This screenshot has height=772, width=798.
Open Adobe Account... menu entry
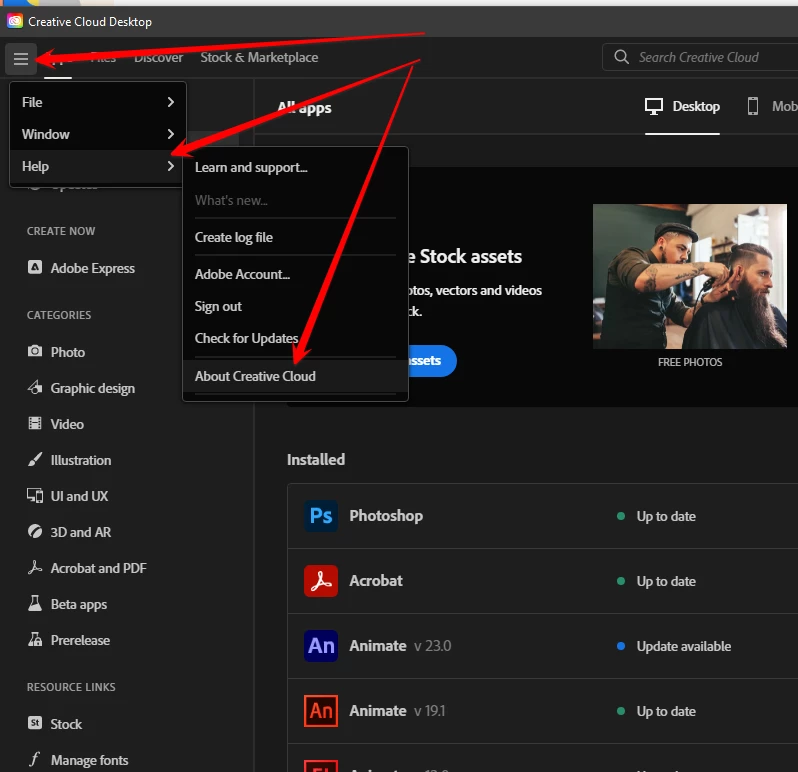point(242,274)
